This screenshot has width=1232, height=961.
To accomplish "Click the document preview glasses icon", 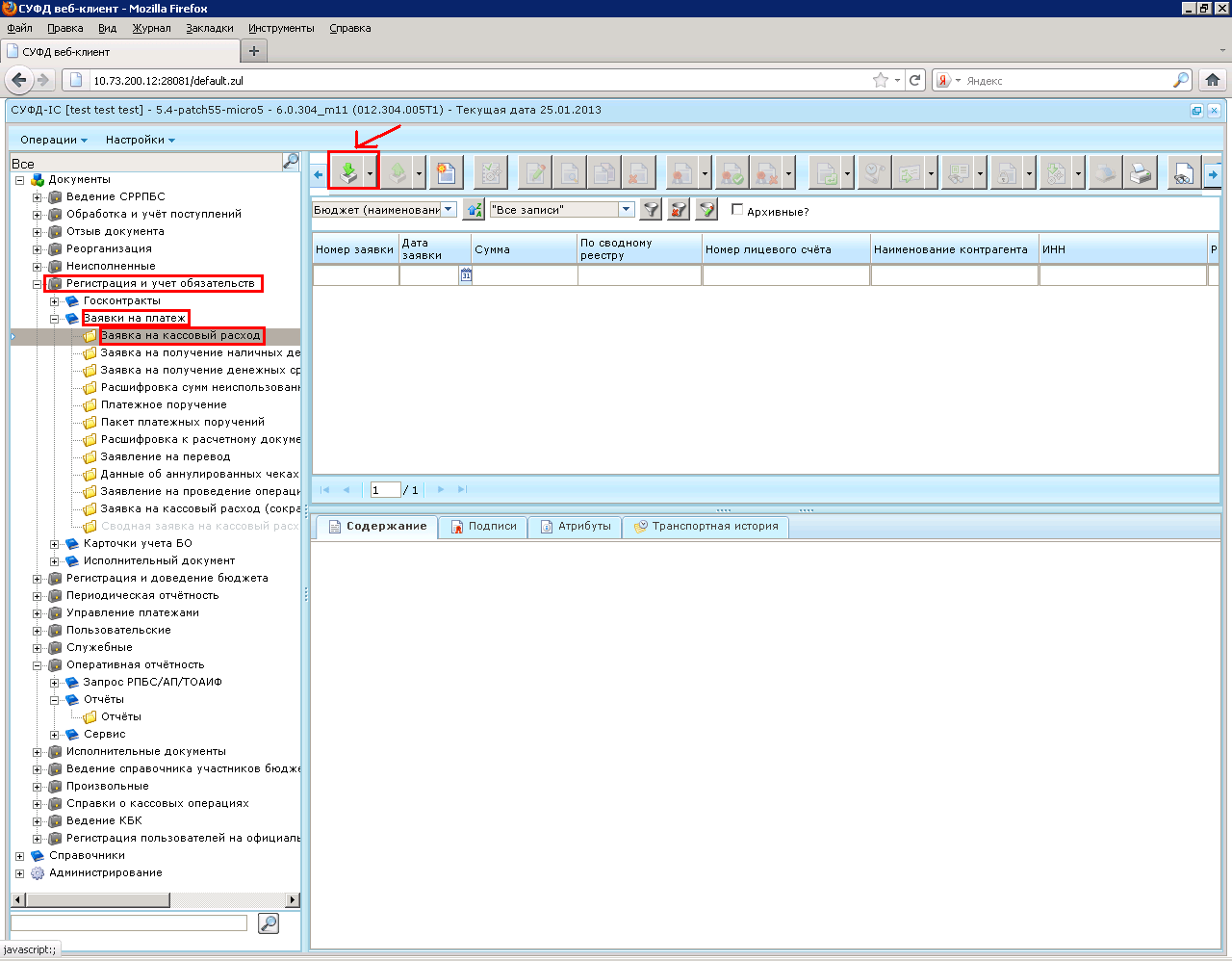I will [1183, 173].
